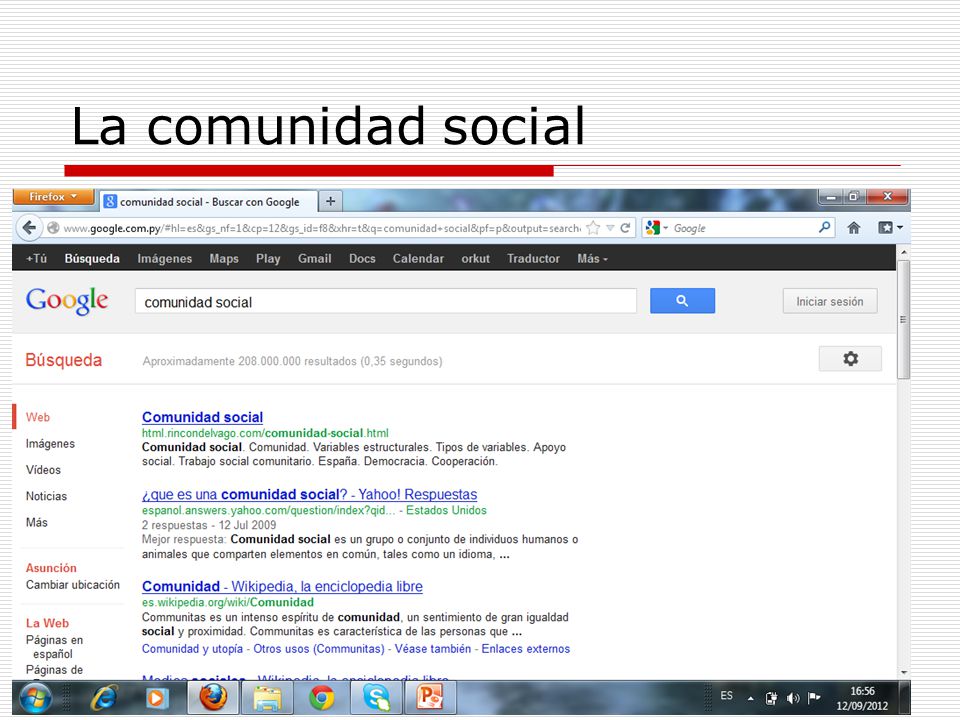Open Maps in the Google top bar
Viewport: 960px width, 720px height.
coord(224,258)
